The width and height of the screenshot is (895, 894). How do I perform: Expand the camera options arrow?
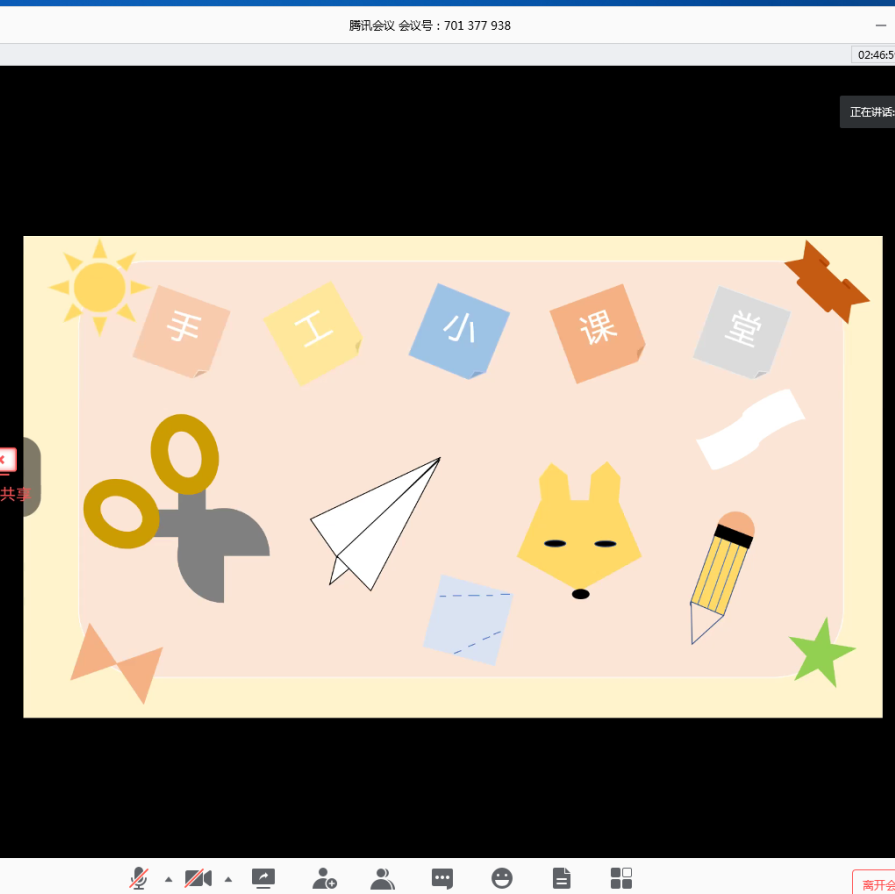228,879
